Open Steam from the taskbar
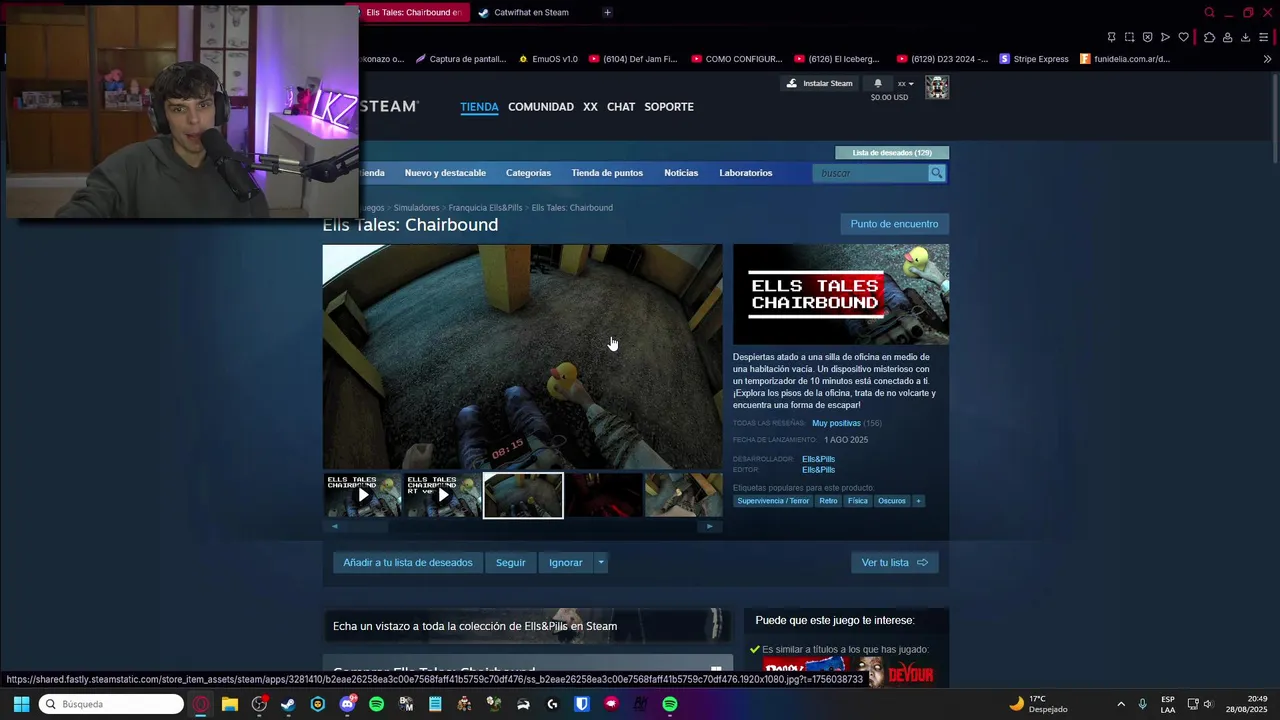 click(288, 704)
